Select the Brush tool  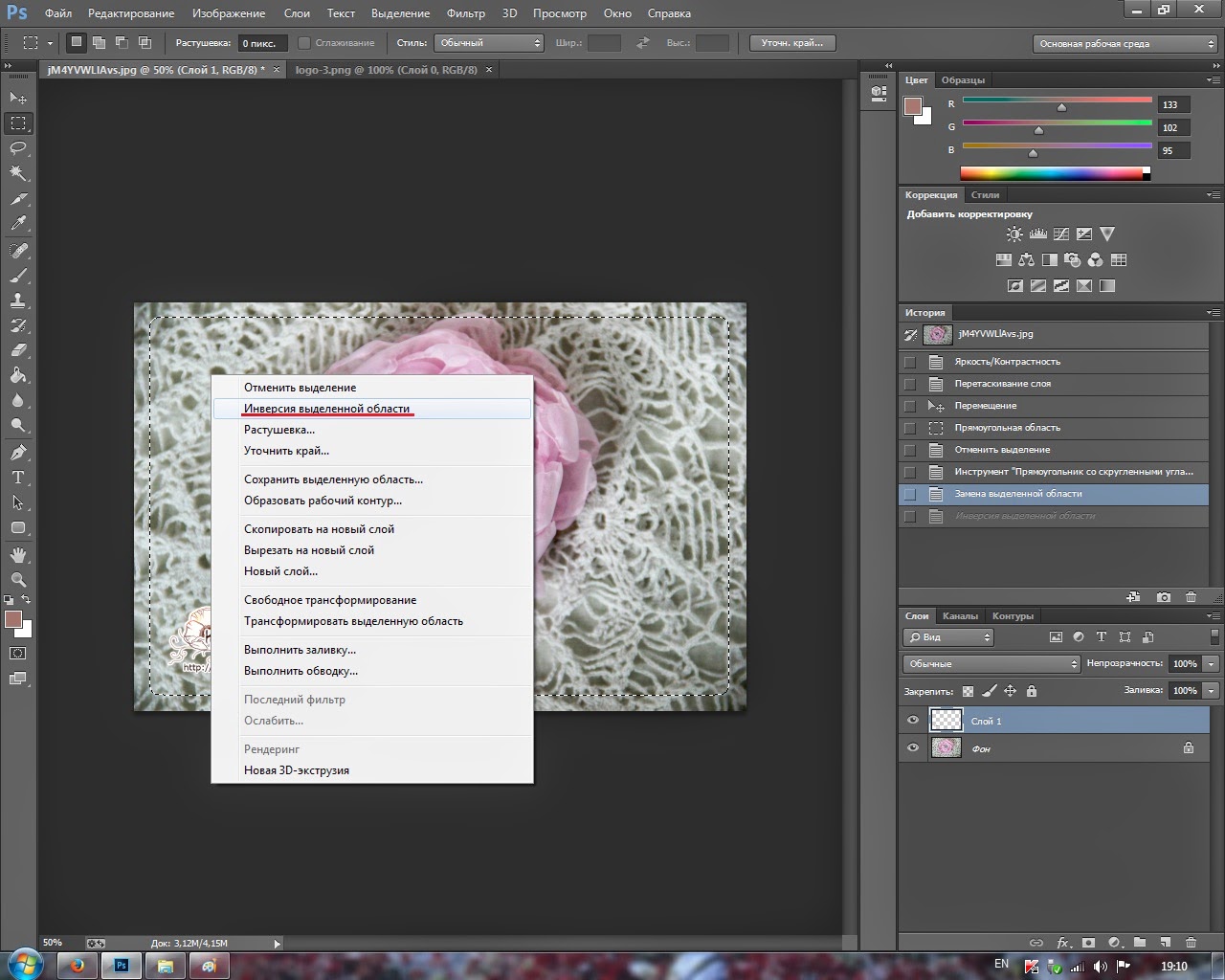pyautogui.click(x=18, y=276)
